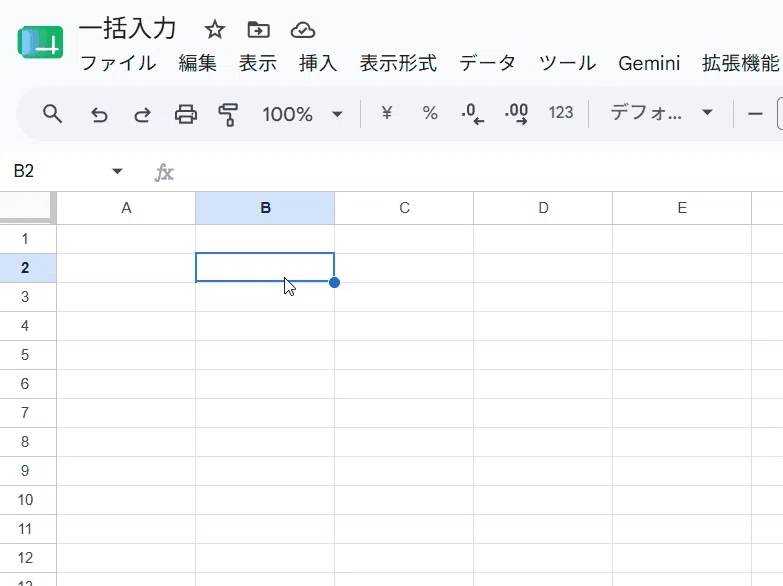Move document using folder icon
The image size is (783, 586).
coord(259,30)
